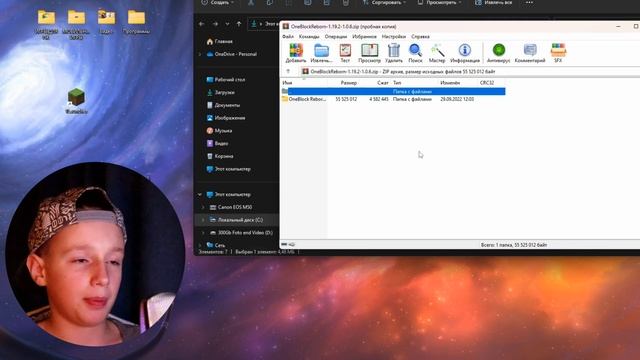Viewport: 640px width, 360px height.
Task: Click the Создать button in Explorer
Action: (218, 2)
